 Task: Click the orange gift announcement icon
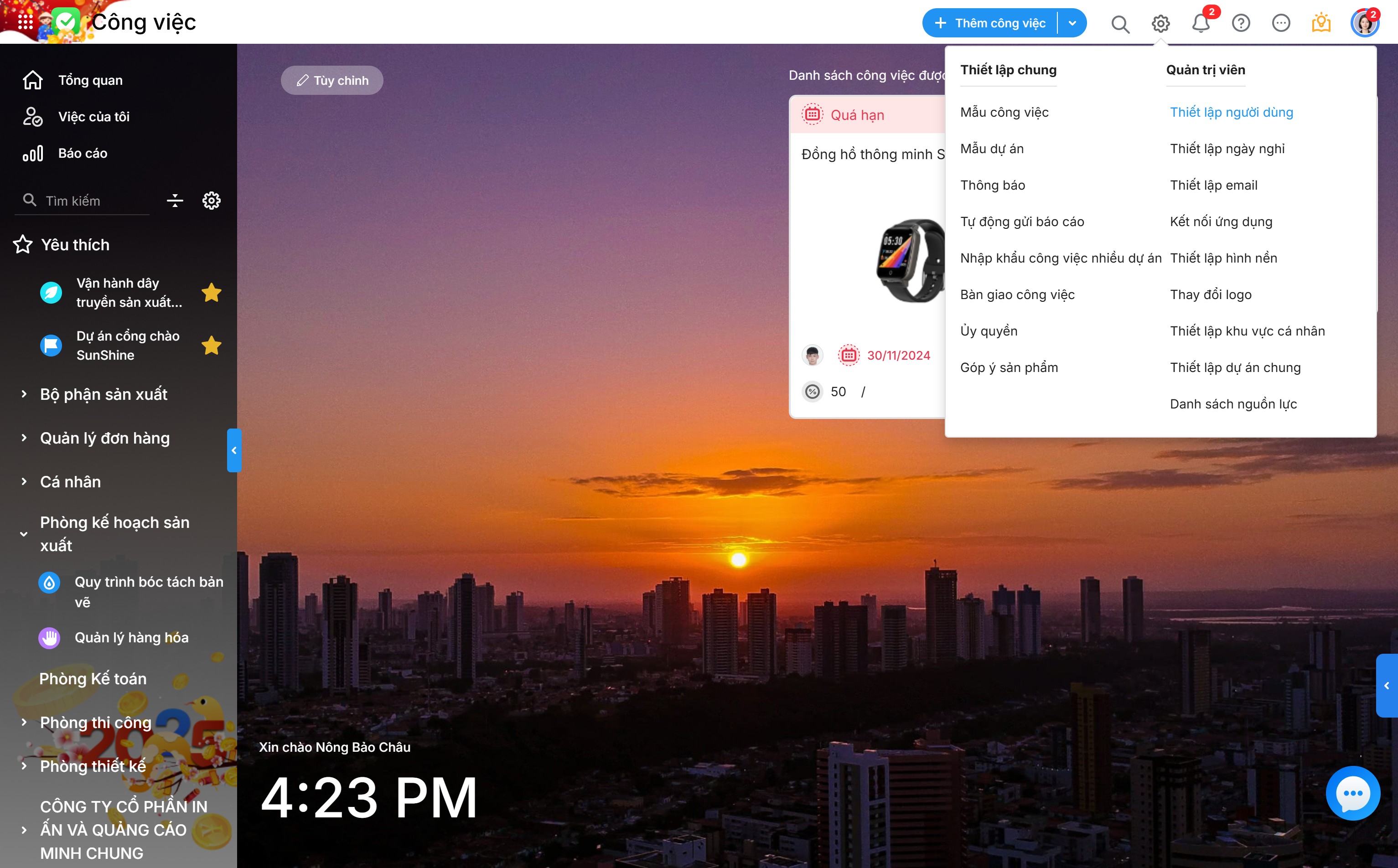coord(1321,23)
